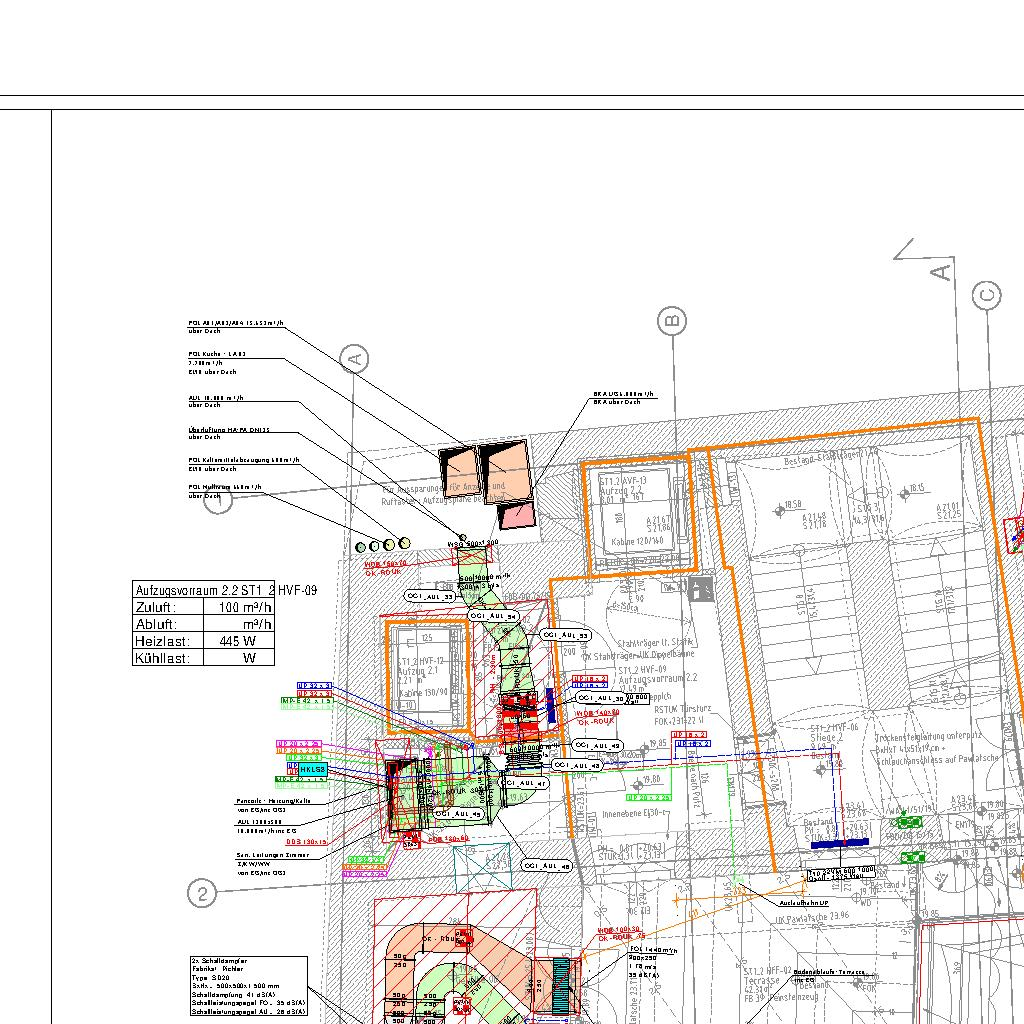Select grid line bubble number 1

(218, 500)
